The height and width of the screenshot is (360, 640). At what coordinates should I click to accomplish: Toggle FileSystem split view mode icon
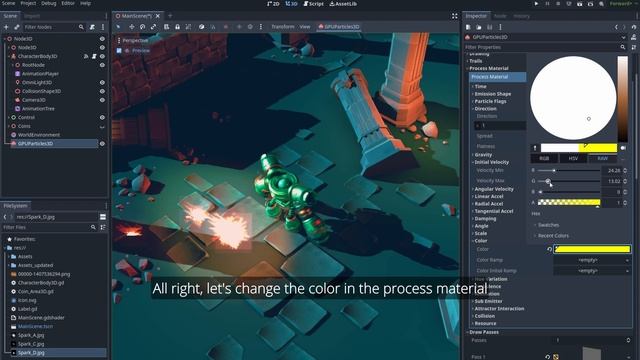(x=103, y=217)
